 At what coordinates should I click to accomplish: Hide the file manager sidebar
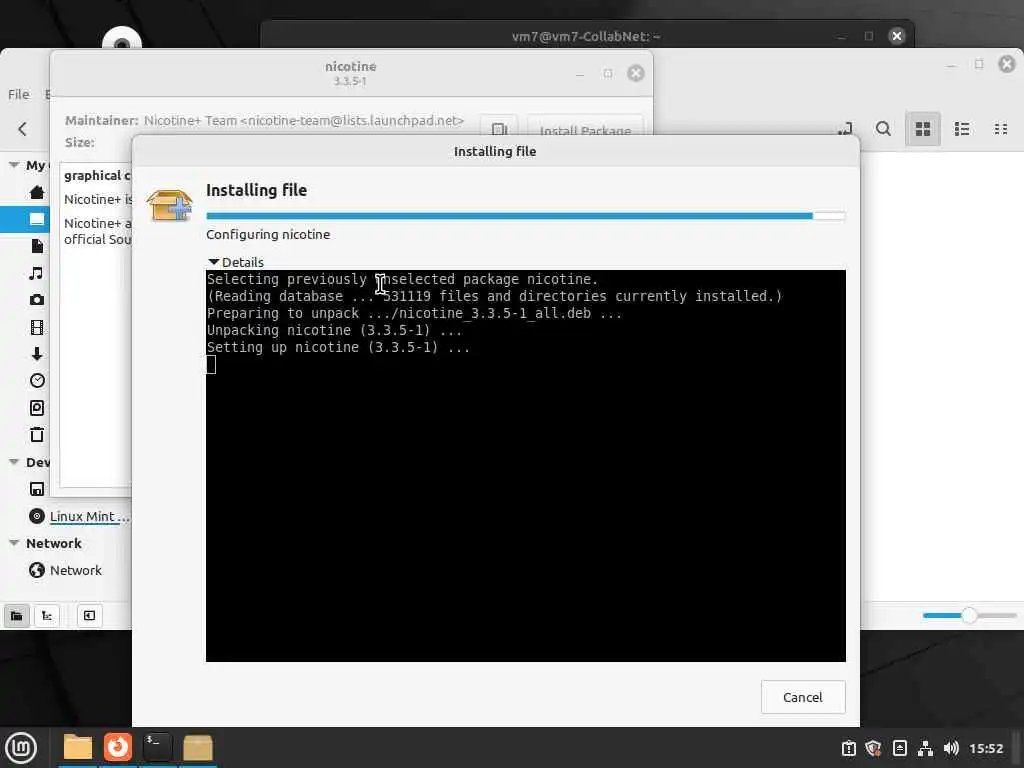click(89, 616)
